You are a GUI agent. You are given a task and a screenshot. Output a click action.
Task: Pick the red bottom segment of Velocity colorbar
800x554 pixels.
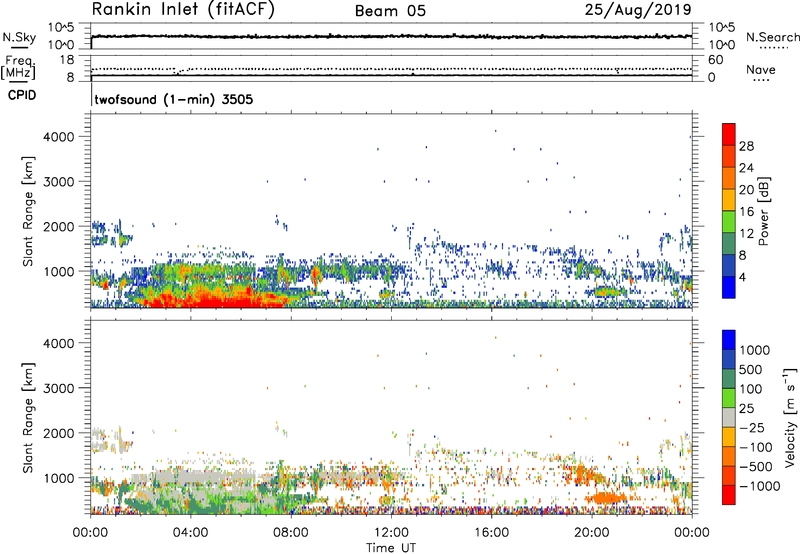[729, 495]
